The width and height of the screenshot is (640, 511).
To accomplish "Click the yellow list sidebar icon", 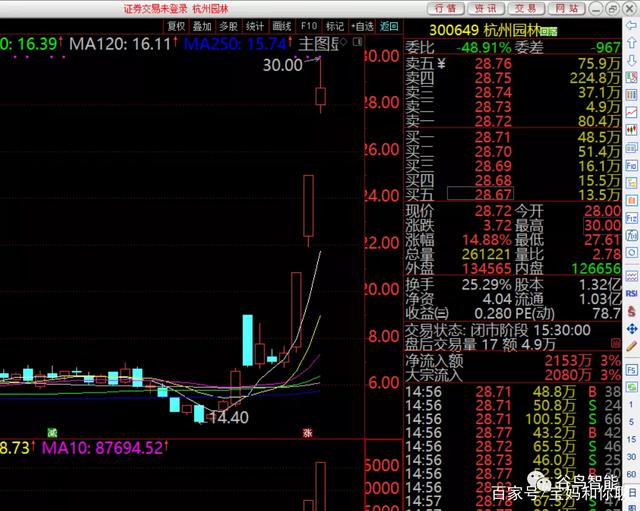I will point(631,182).
